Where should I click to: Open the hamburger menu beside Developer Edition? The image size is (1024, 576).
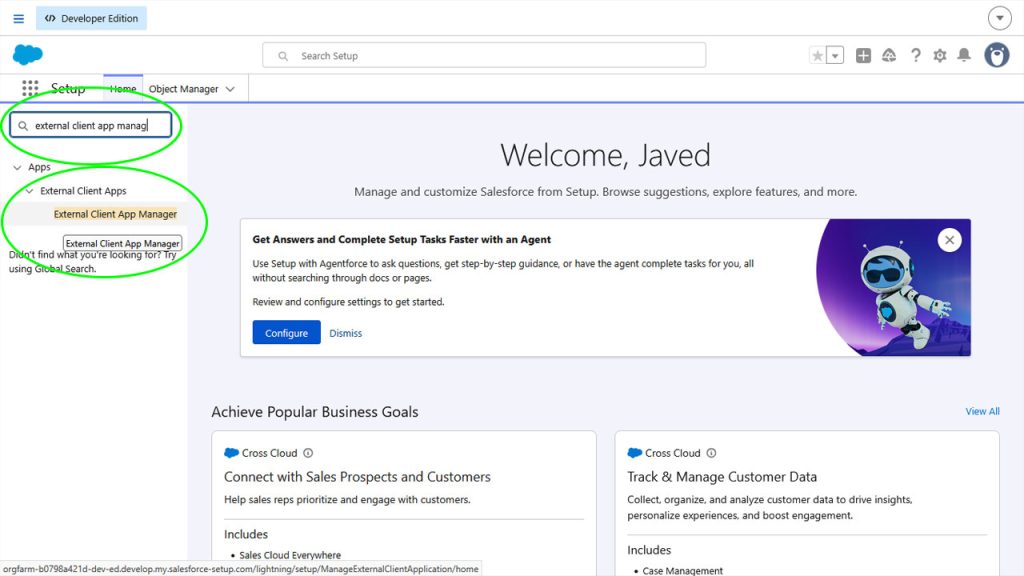tap(18, 18)
